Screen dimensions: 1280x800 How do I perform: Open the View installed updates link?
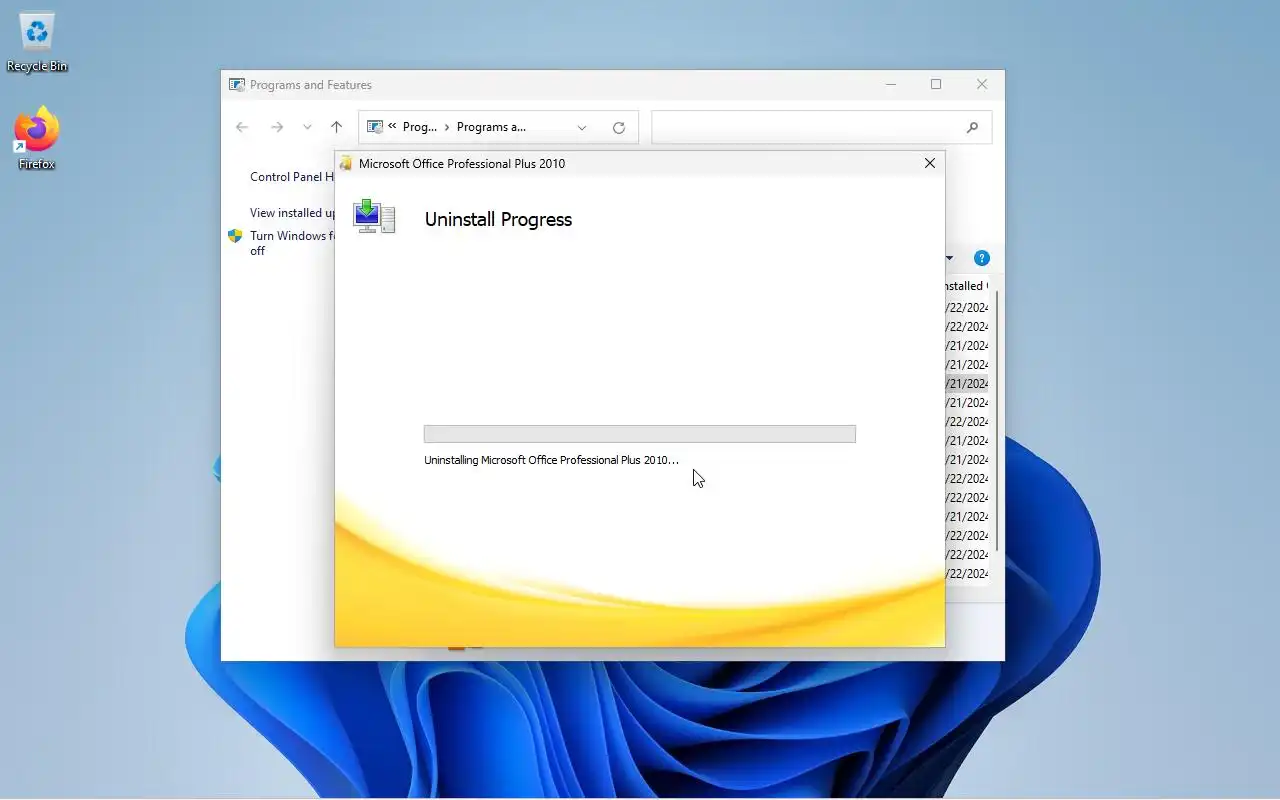(292, 213)
